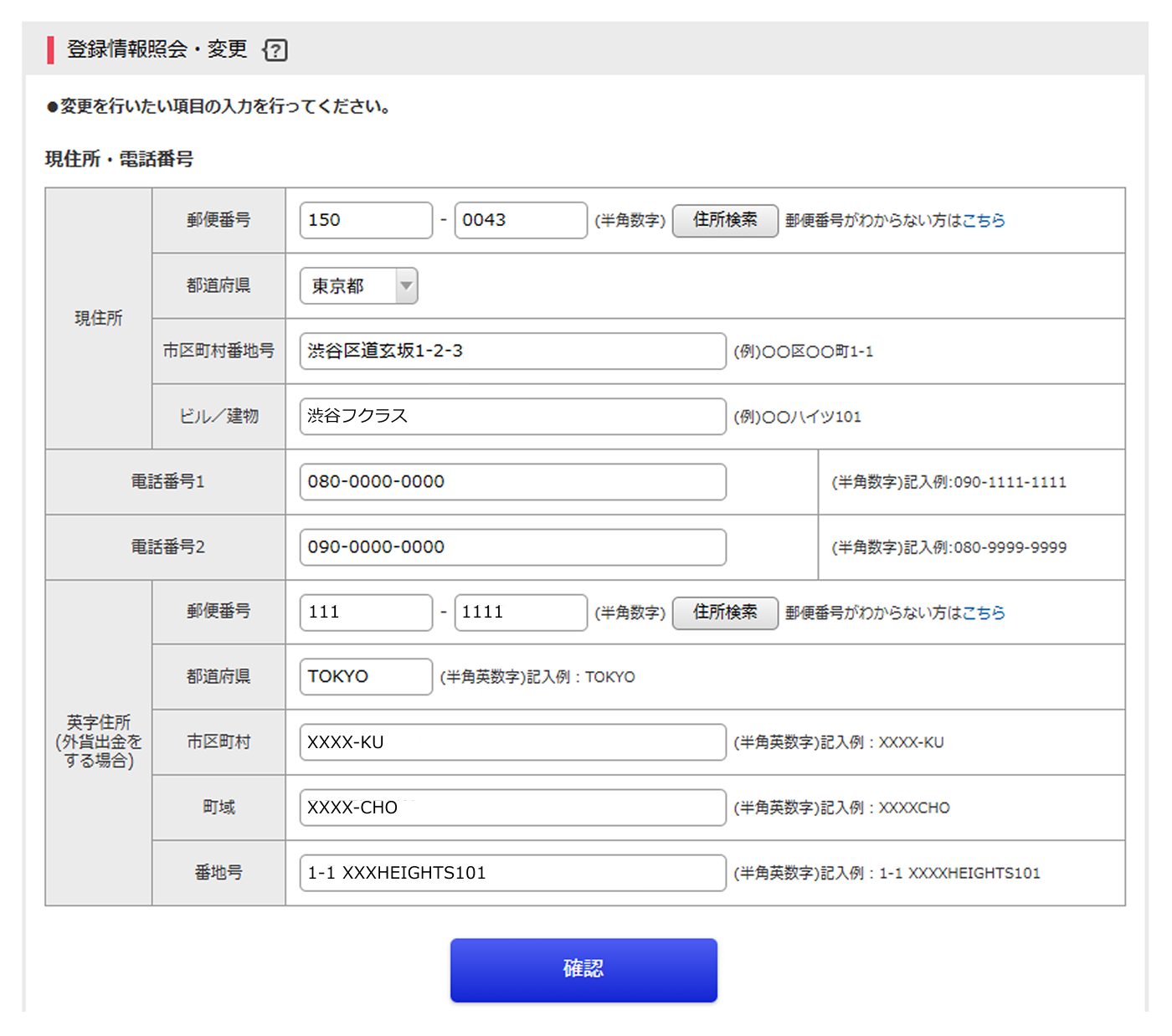Focus the 番地号 field with 1-1 XXXHEIGHTS101
Image resolution: width=1172 pixels, height=1036 pixels.
click(512, 873)
